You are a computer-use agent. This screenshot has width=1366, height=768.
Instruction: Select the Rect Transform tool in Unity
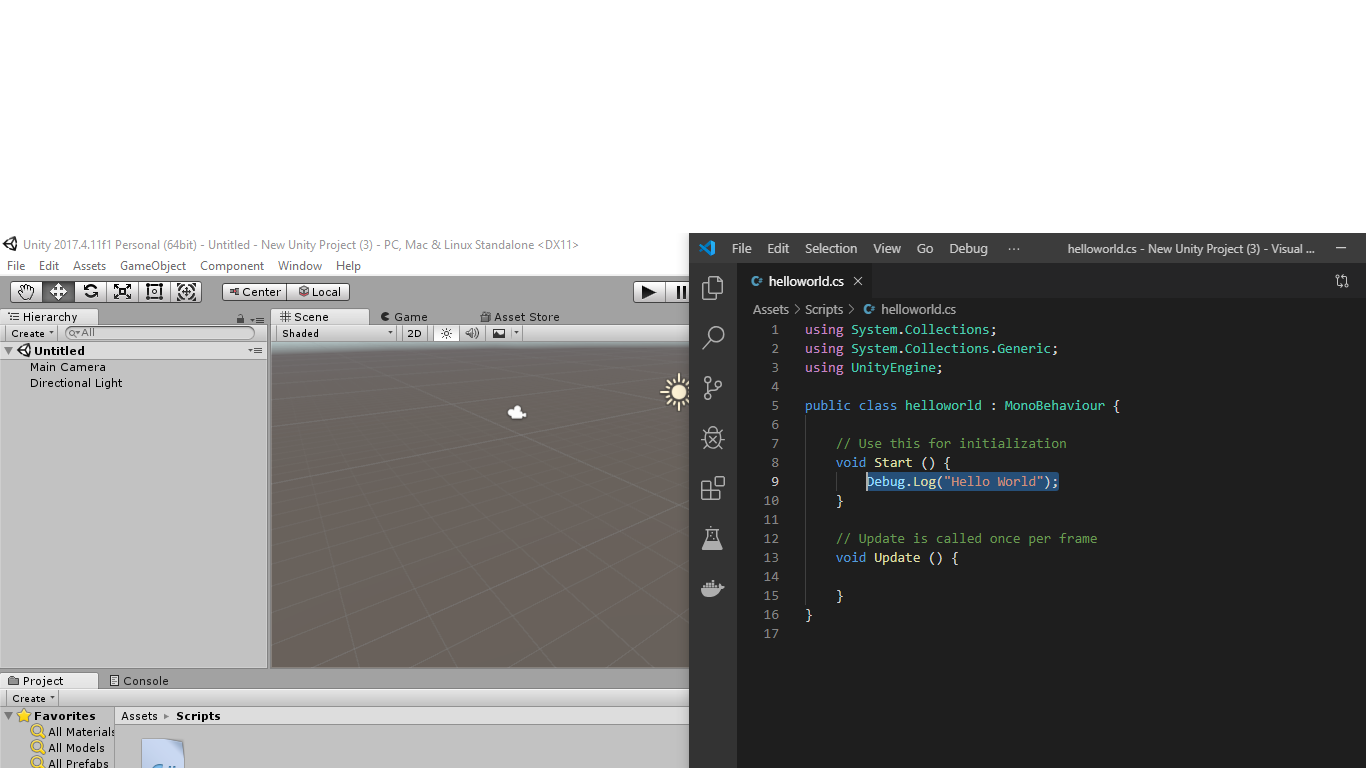point(154,292)
